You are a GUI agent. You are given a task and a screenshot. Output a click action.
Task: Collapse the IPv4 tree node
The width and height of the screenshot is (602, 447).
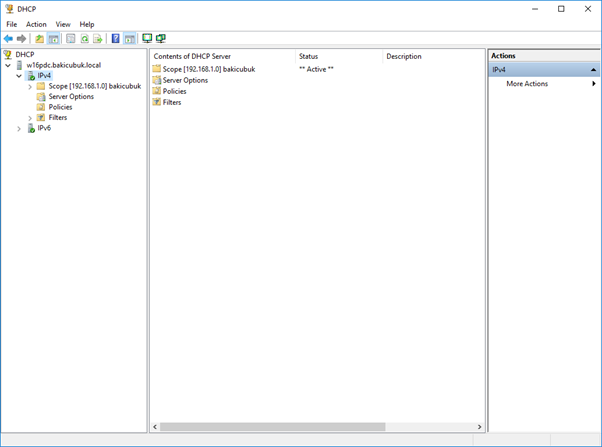[19, 76]
